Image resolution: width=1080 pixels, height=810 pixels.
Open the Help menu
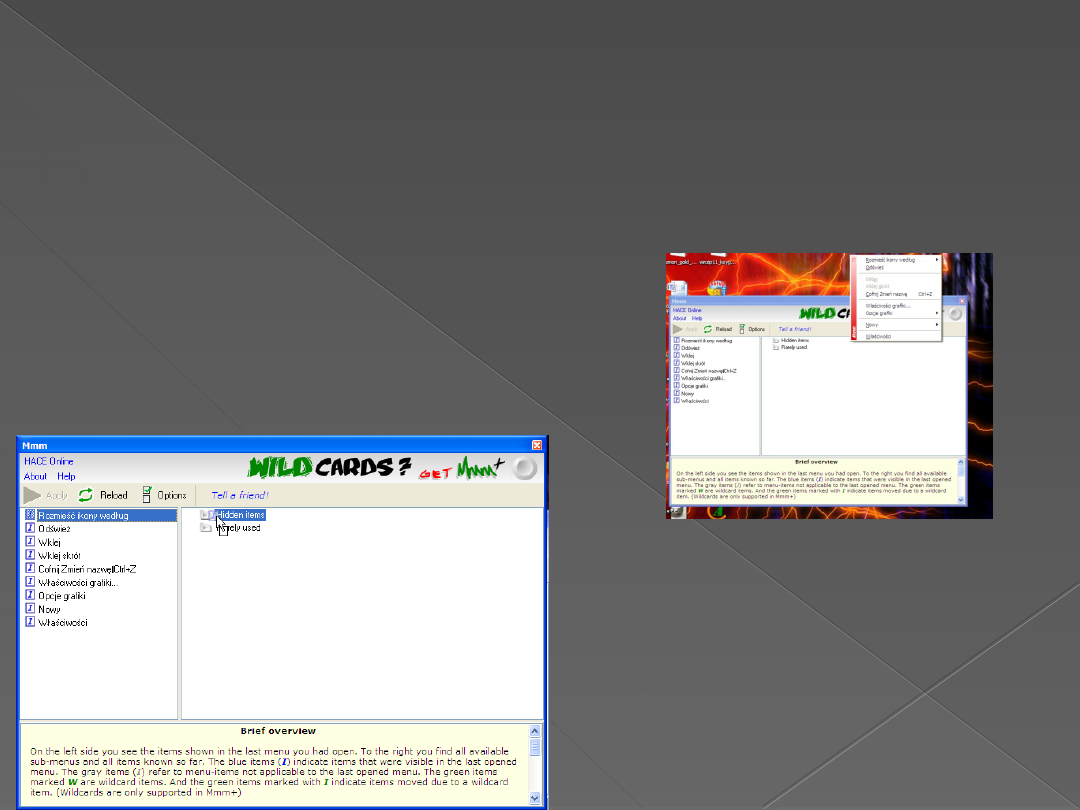pyautogui.click(x=67, y=476)
